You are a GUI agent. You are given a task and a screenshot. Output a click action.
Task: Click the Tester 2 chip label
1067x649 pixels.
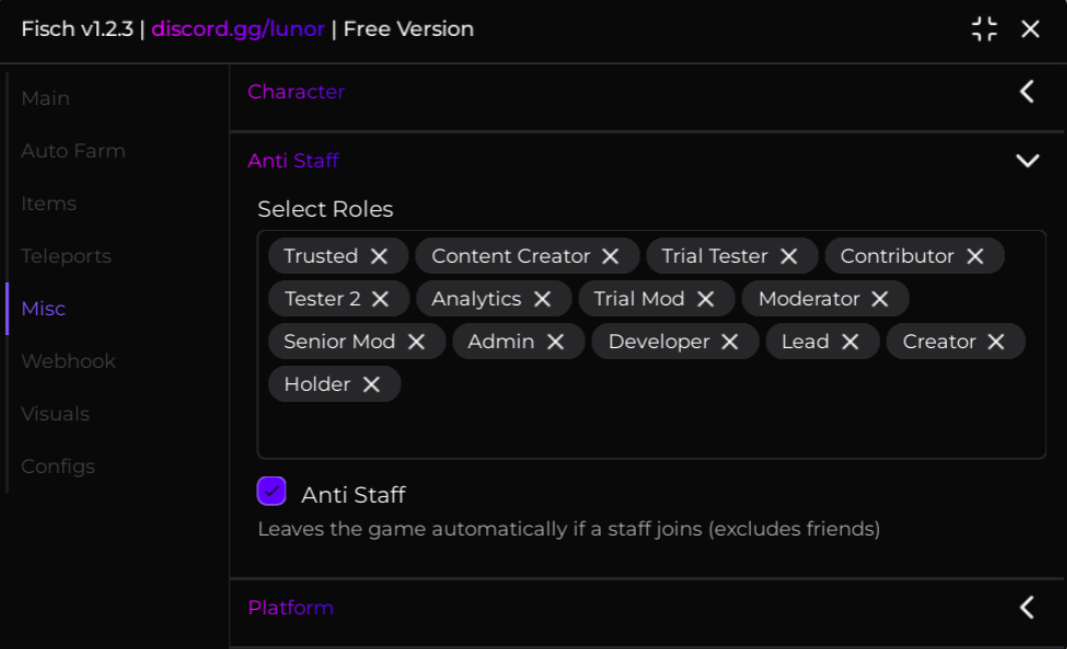[322, 299]
